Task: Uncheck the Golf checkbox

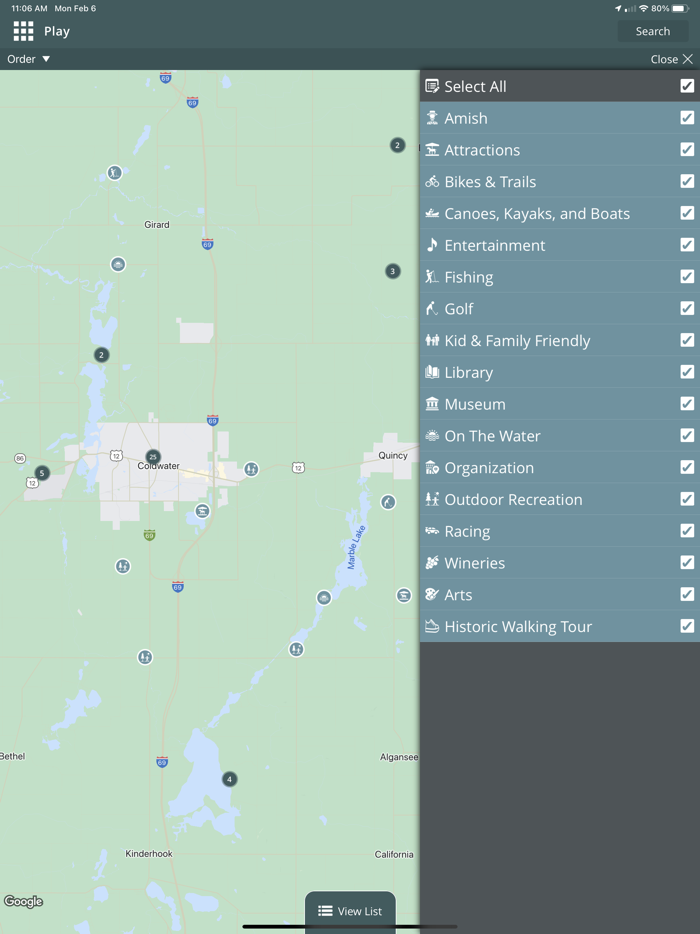Action: coord(687,308)
